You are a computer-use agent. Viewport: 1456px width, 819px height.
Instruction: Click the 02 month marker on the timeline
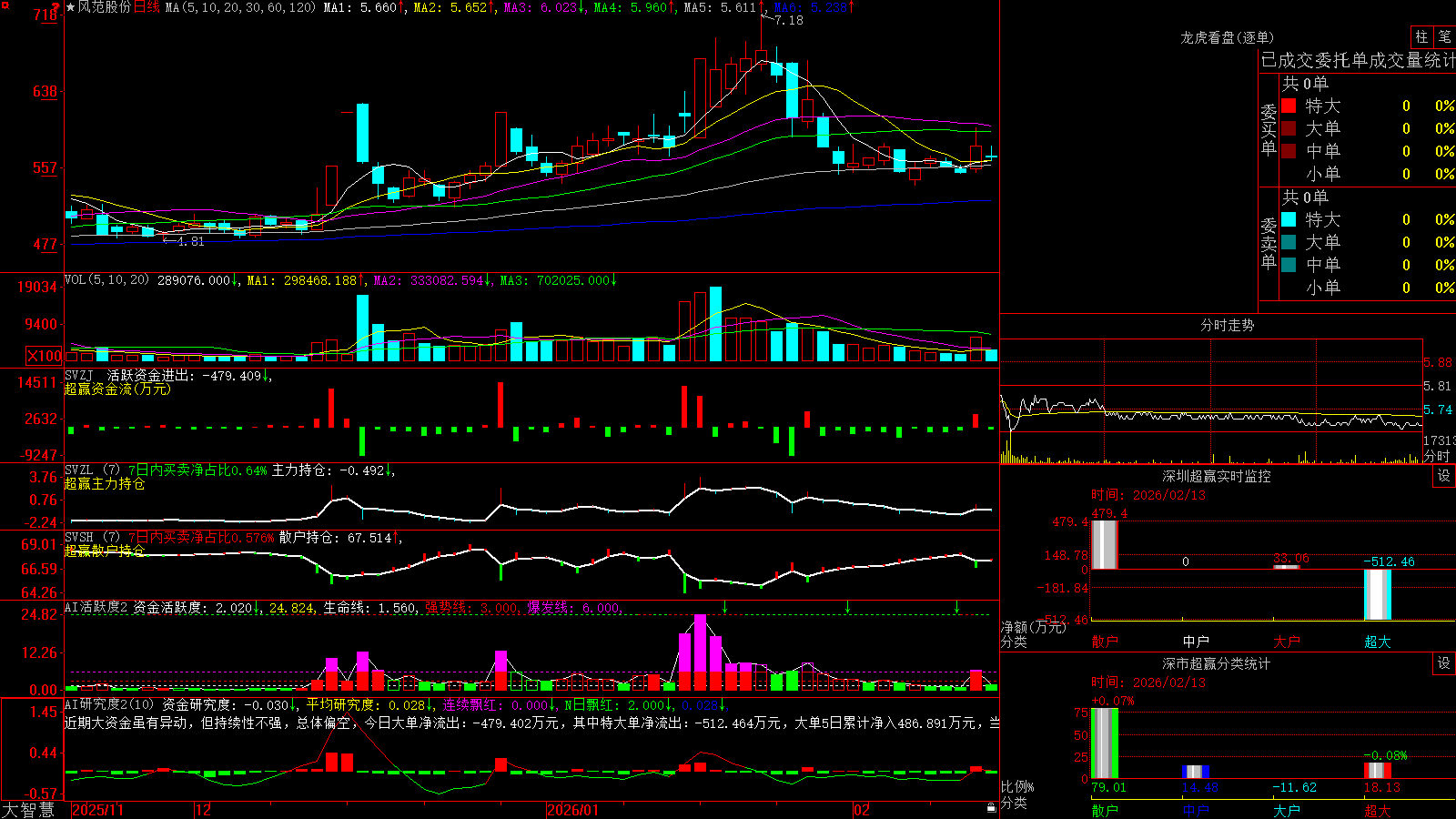(862, 810)
